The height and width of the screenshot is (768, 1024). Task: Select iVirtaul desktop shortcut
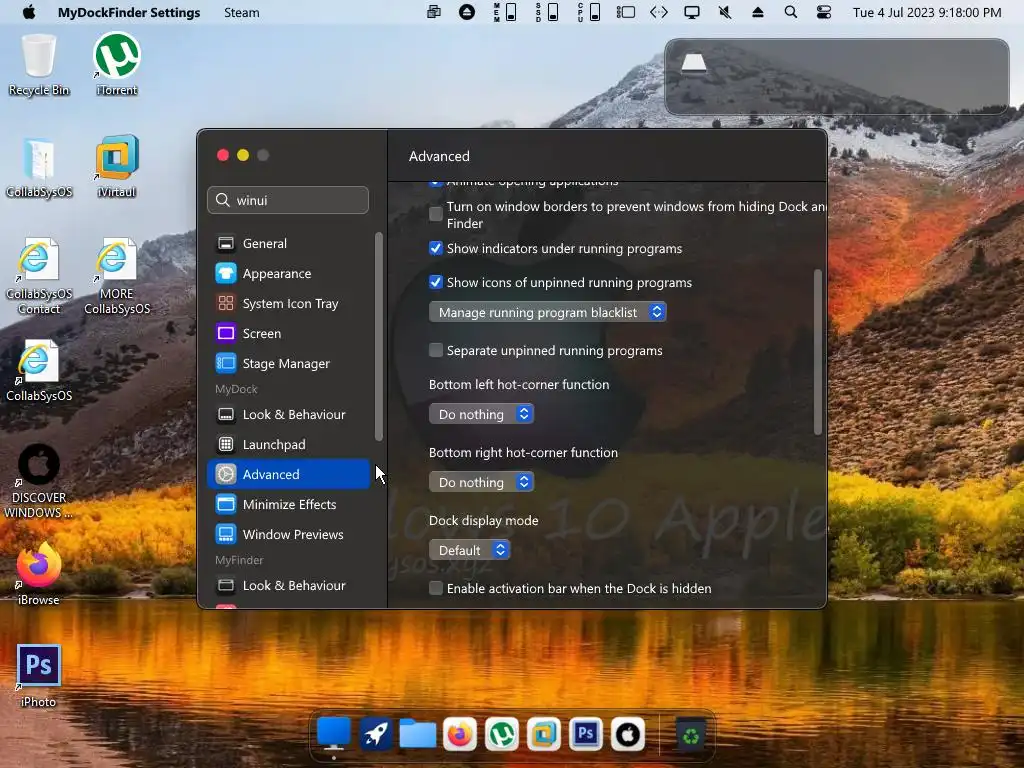pyautogui.click(x=117, y=167)
